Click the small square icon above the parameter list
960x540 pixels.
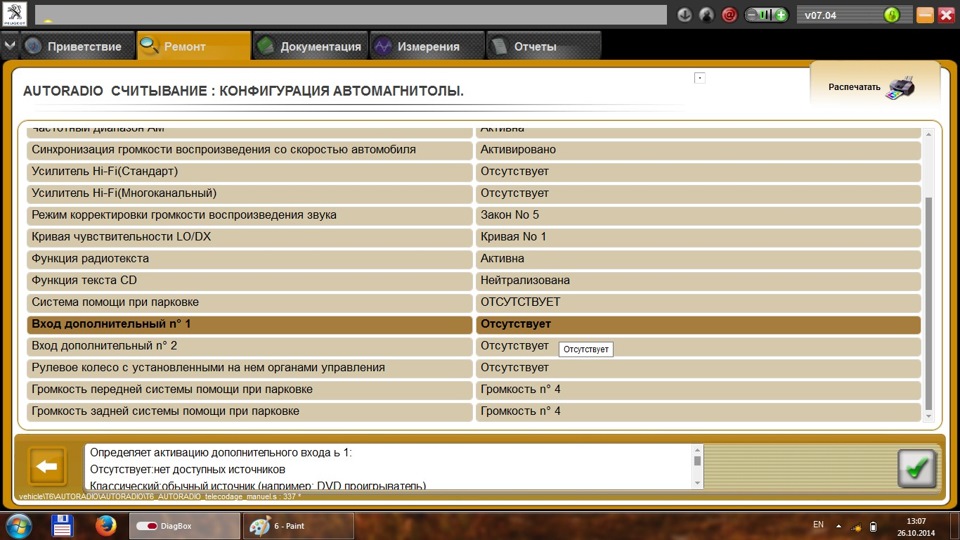[x=700, y=78]
